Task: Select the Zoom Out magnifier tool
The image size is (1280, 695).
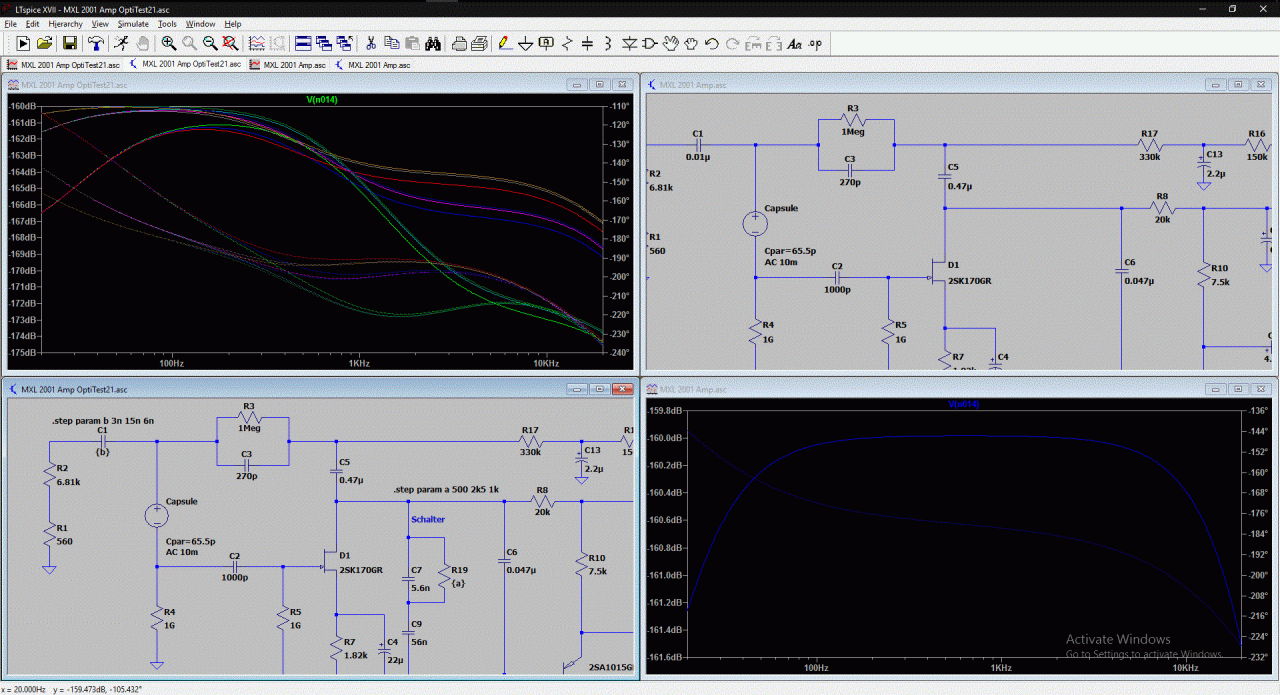Action: click(x=210, y=43)
